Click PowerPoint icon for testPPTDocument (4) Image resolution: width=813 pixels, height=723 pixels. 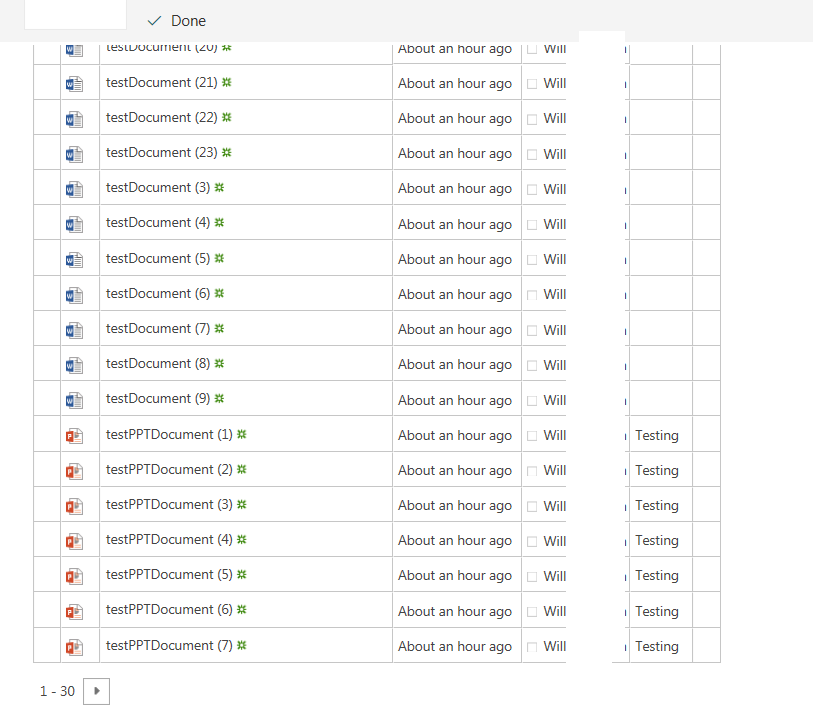(74, 541)
